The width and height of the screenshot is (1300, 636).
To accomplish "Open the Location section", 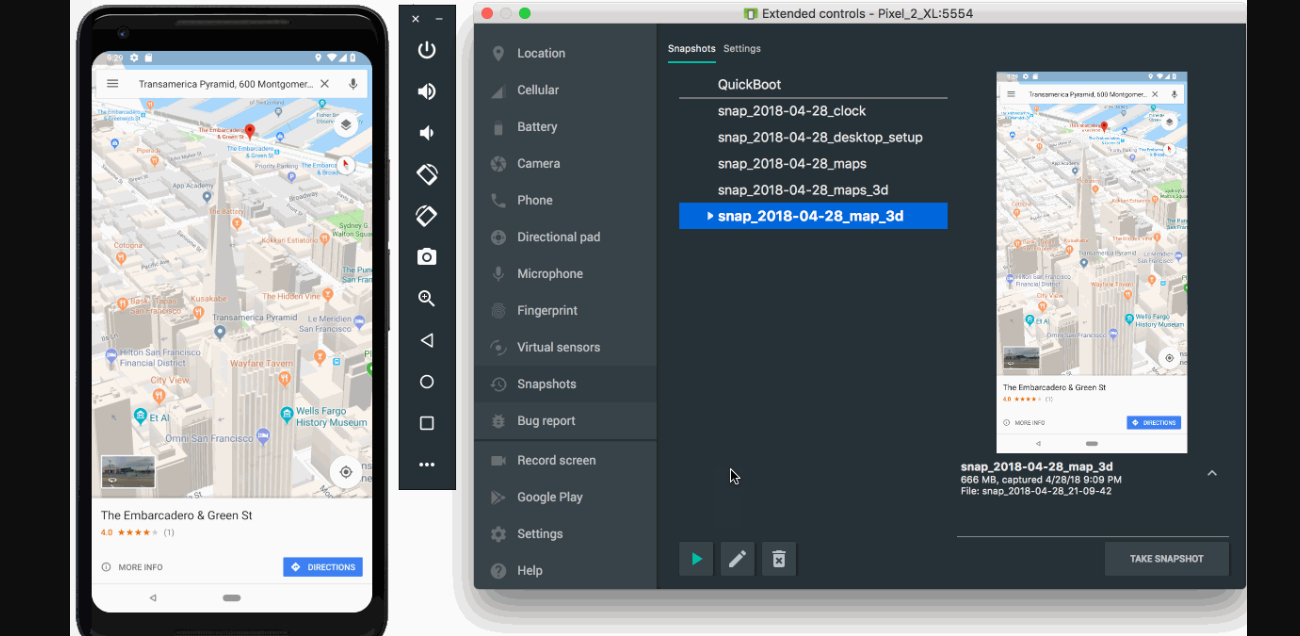I will [x=565, y=53].
